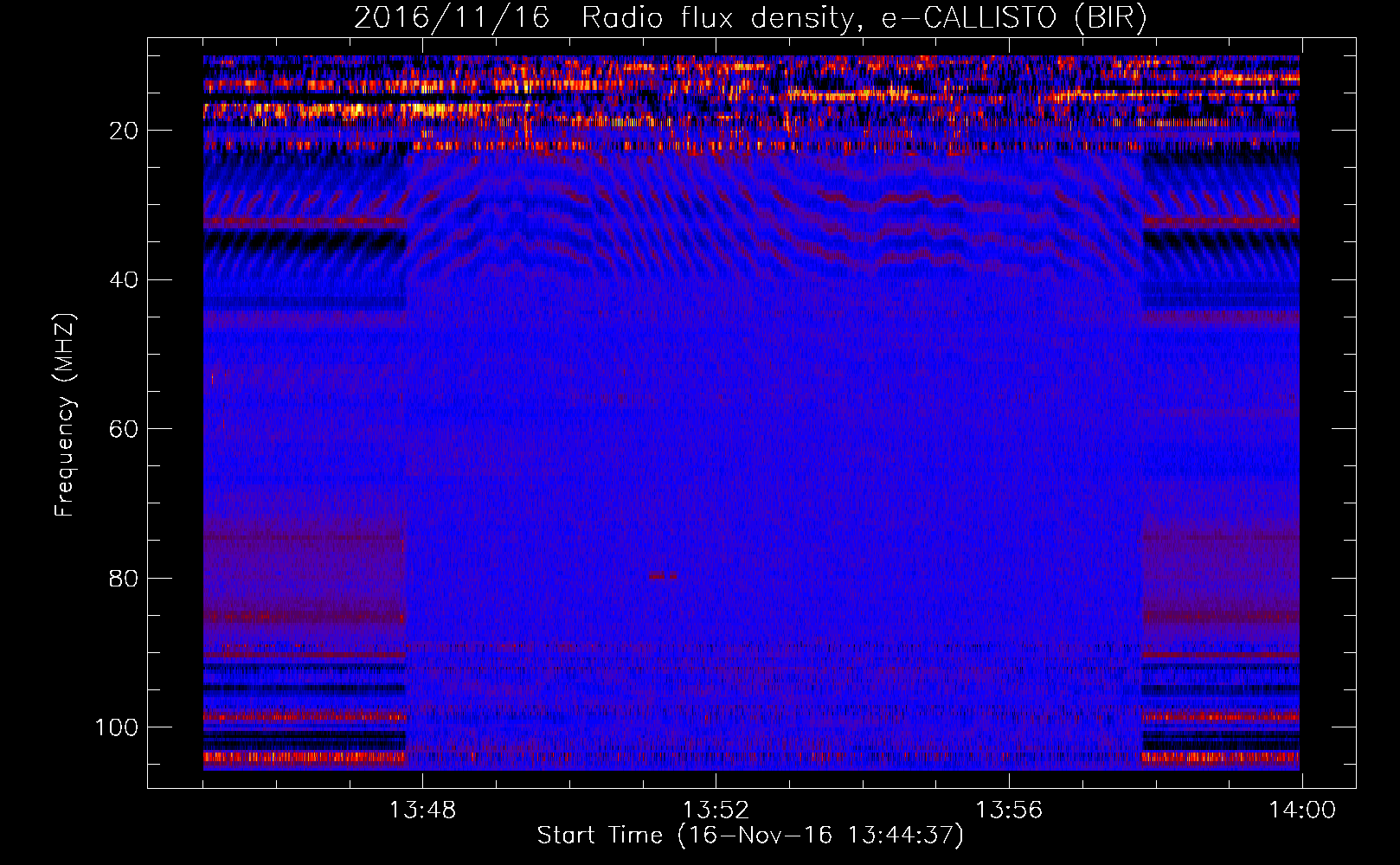Click the 60 MHz frequency tick label
1400x865 pixels.
pos(124,429)
